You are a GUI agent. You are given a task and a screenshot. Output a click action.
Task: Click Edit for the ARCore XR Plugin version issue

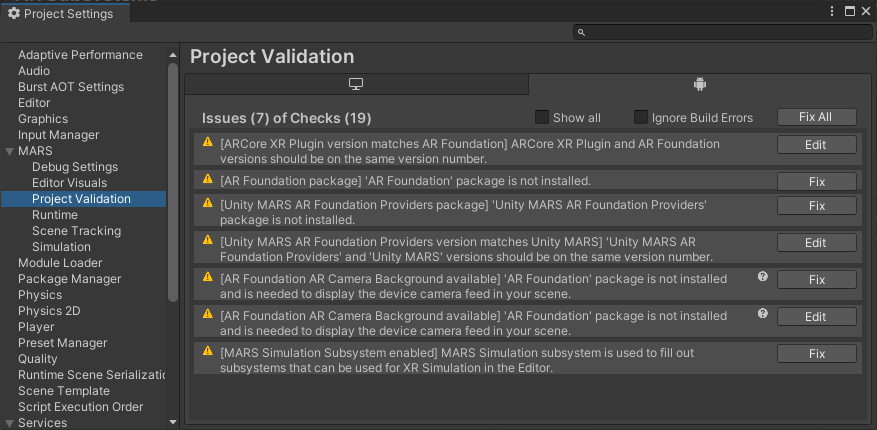(816, 145)
